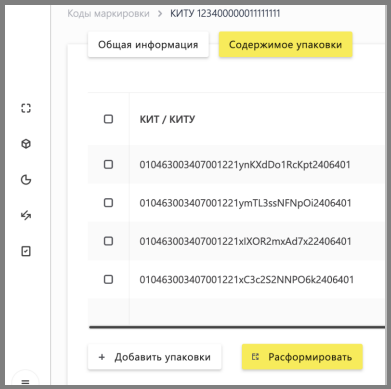
Task: Check the row ending xC3c2S2NNPO6k2406401
Action: pos(108,279)
